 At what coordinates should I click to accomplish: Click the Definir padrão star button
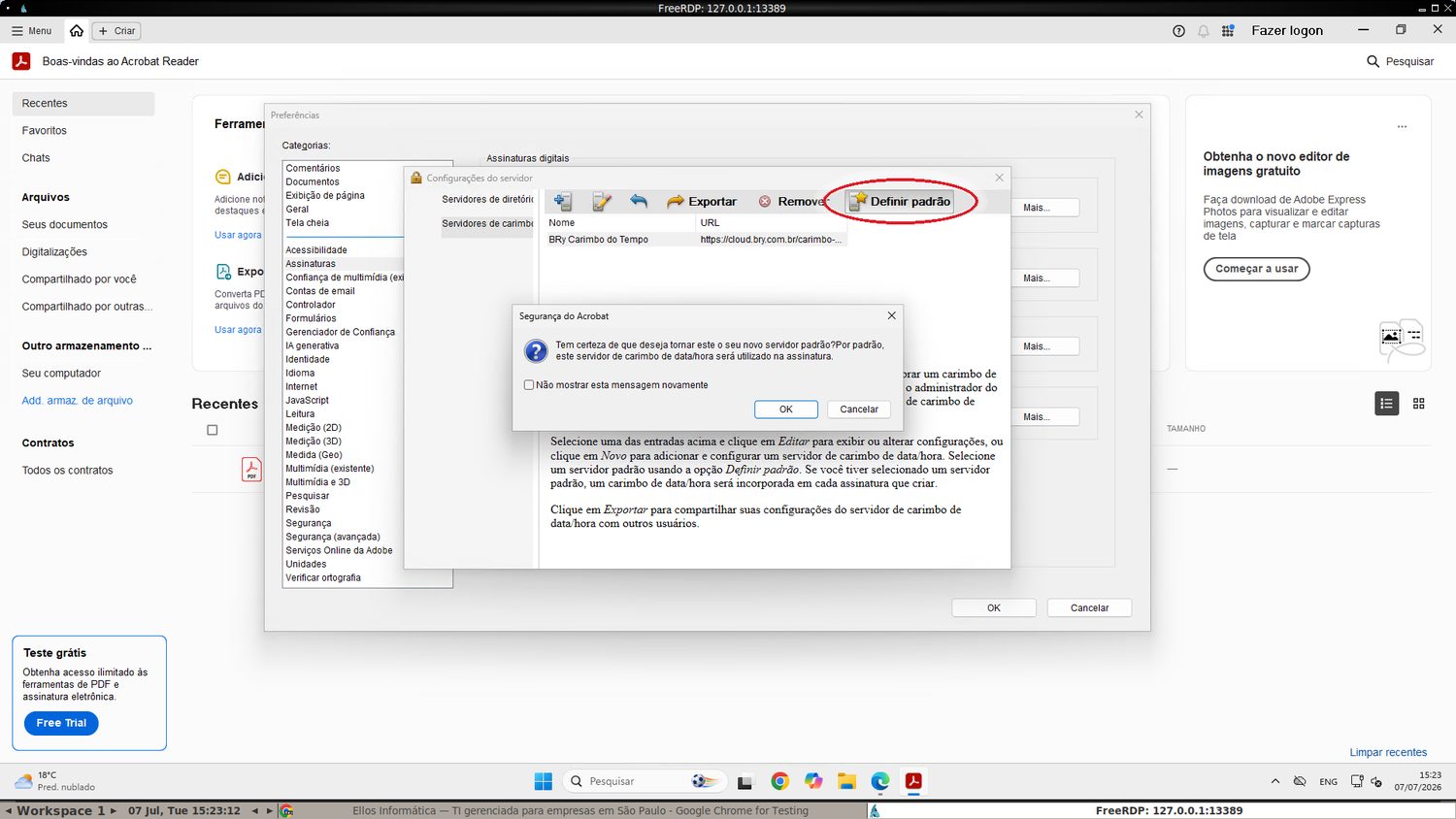coord(900,201)
